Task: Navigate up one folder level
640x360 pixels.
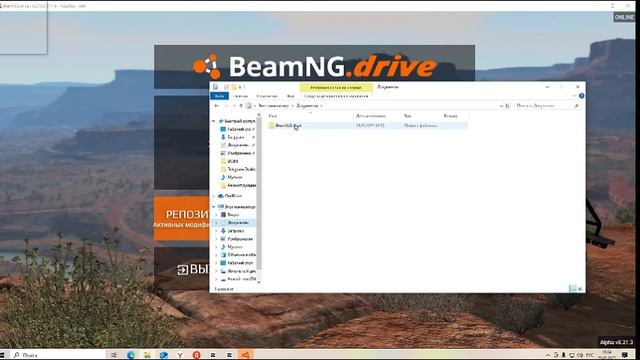Action: coord(241,106)
